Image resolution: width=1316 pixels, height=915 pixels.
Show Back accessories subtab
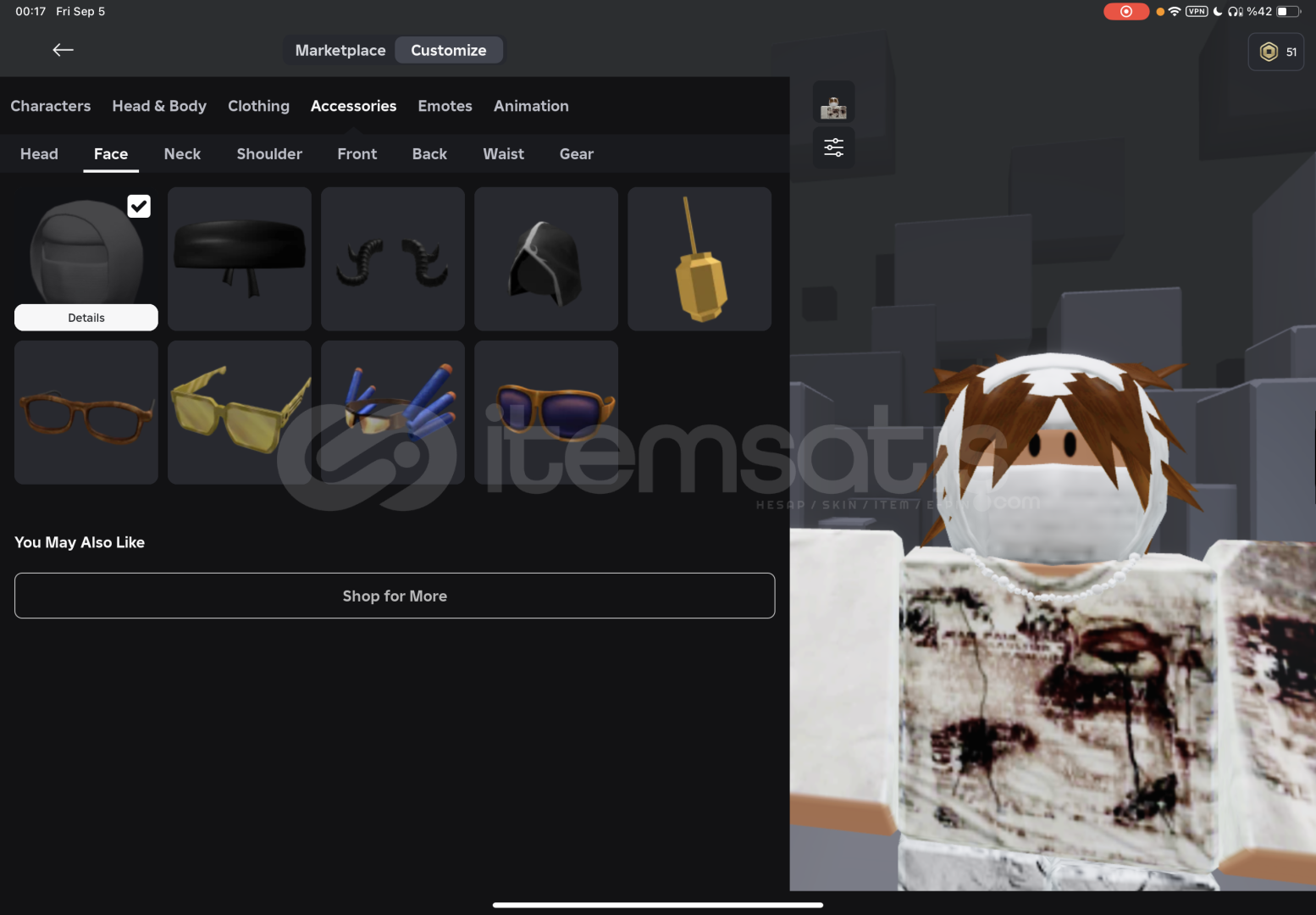pos(429,153)
